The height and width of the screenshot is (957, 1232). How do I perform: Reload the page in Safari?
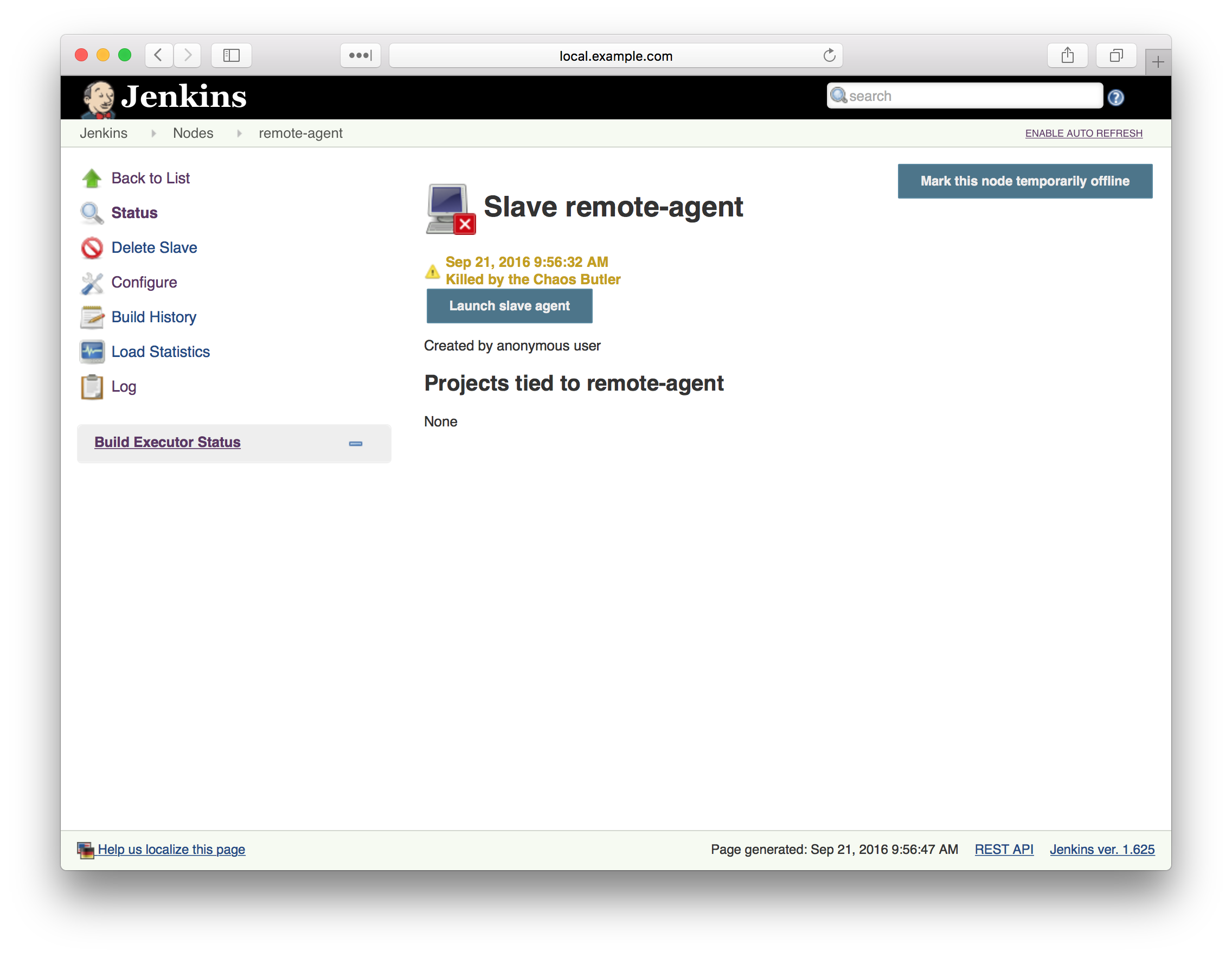[829, 55]
